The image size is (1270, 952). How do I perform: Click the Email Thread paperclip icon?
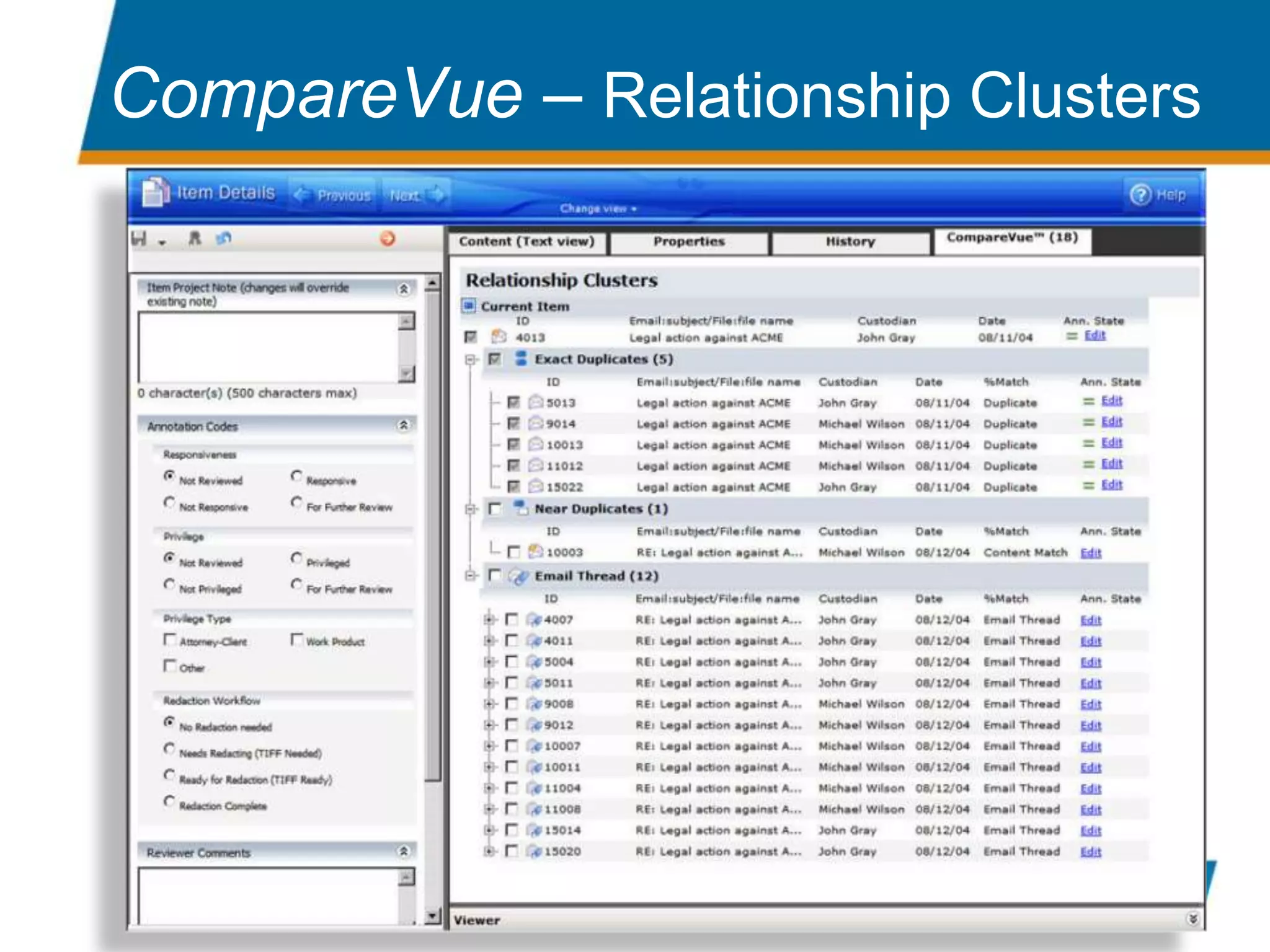(518, 576)
